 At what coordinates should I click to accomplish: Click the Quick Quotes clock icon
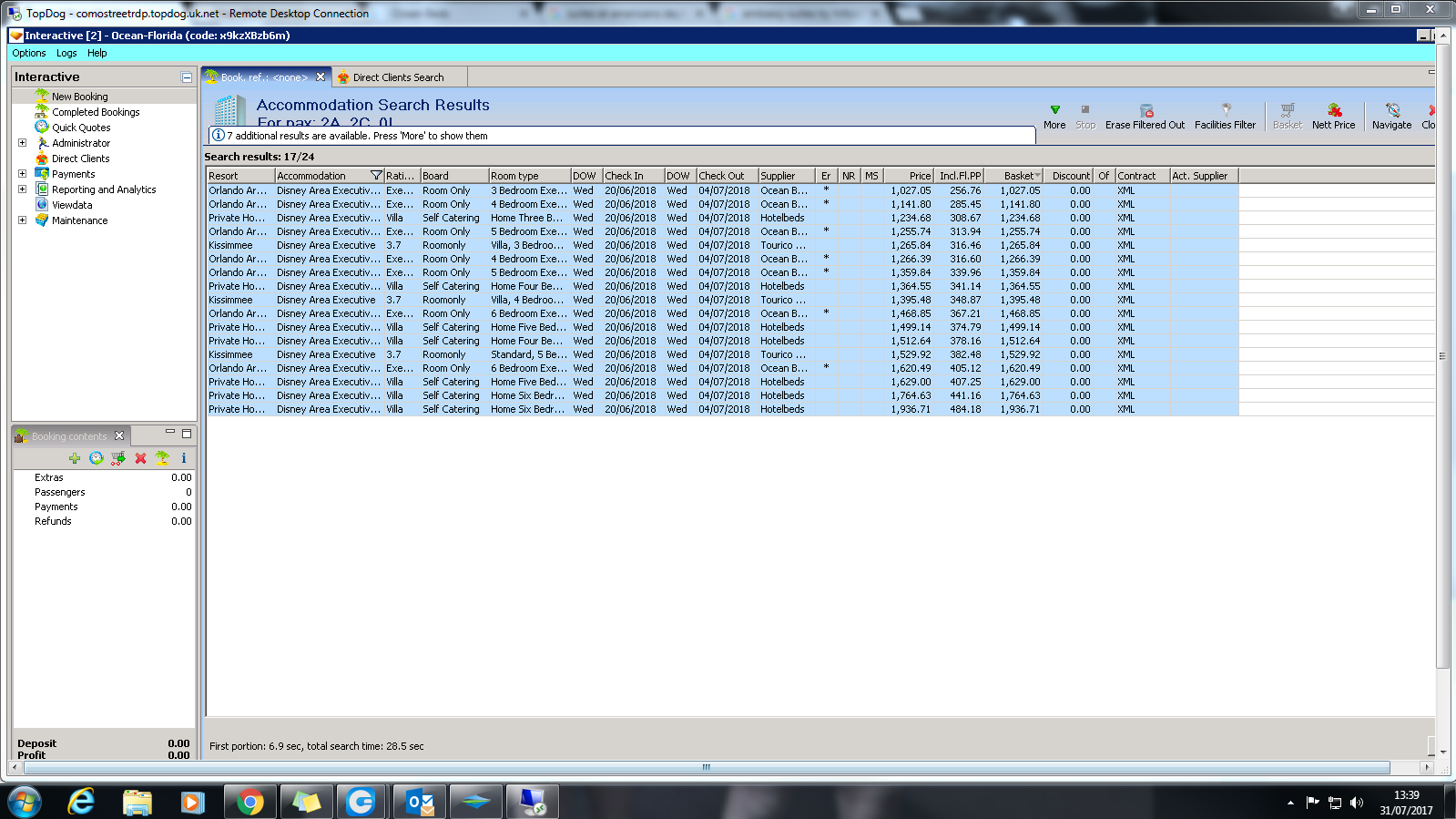coord(42,127)
